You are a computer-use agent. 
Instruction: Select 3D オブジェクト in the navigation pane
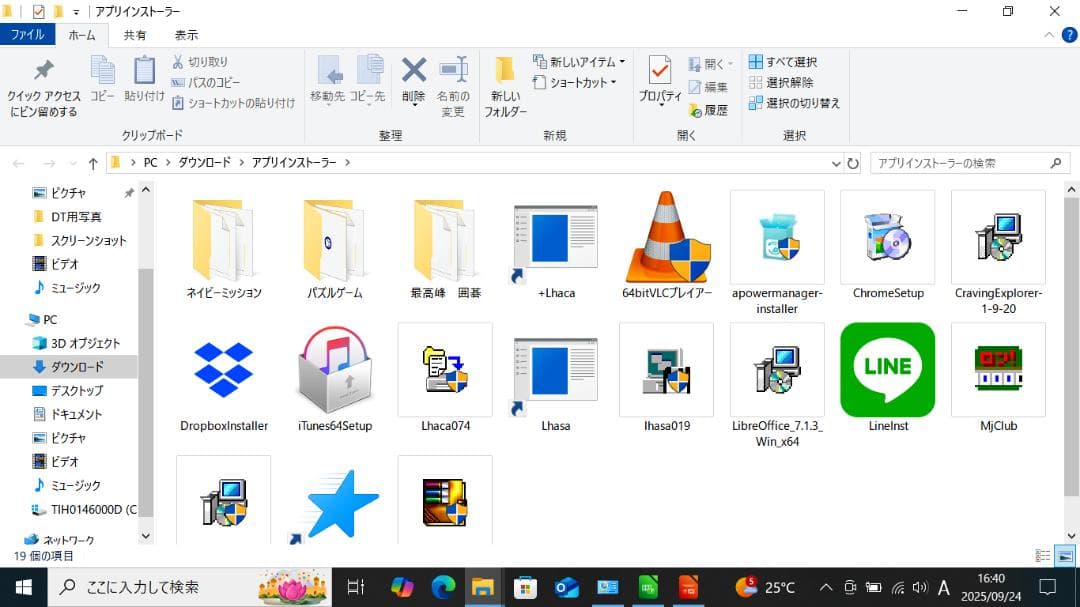coord(76,343)
